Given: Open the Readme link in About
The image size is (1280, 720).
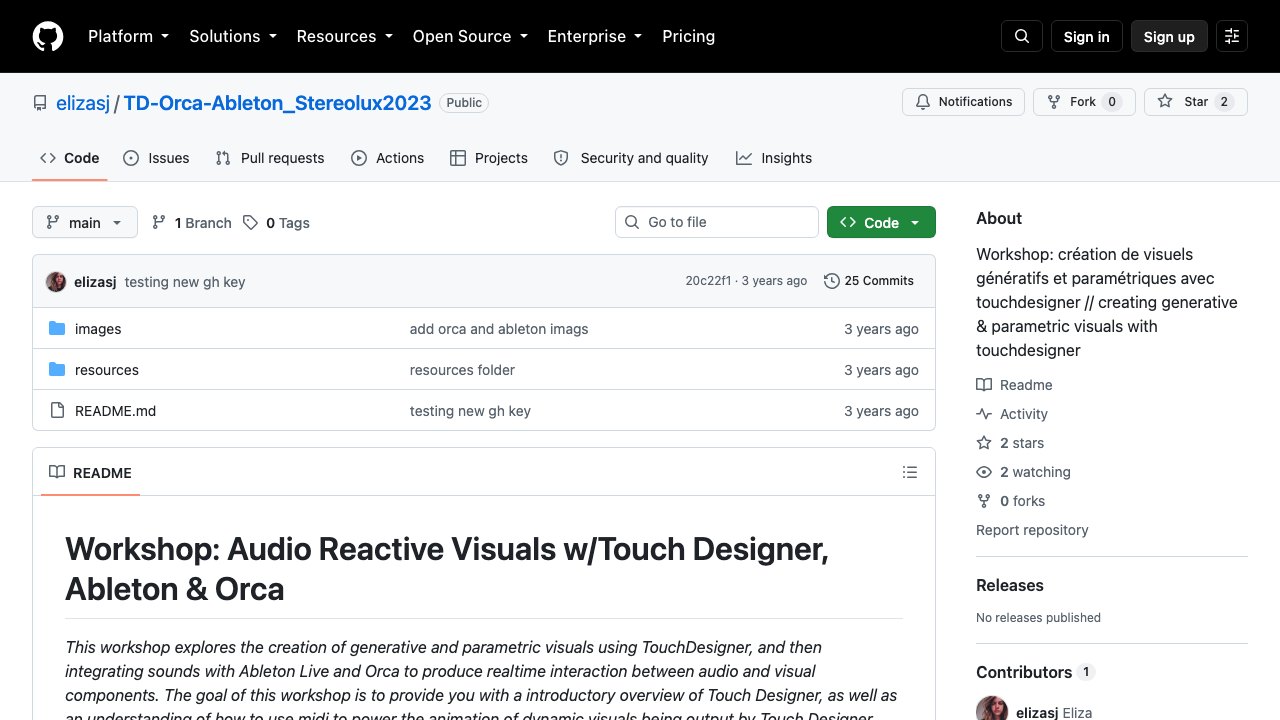Looking at the screenshot, I should [1014, 385].
